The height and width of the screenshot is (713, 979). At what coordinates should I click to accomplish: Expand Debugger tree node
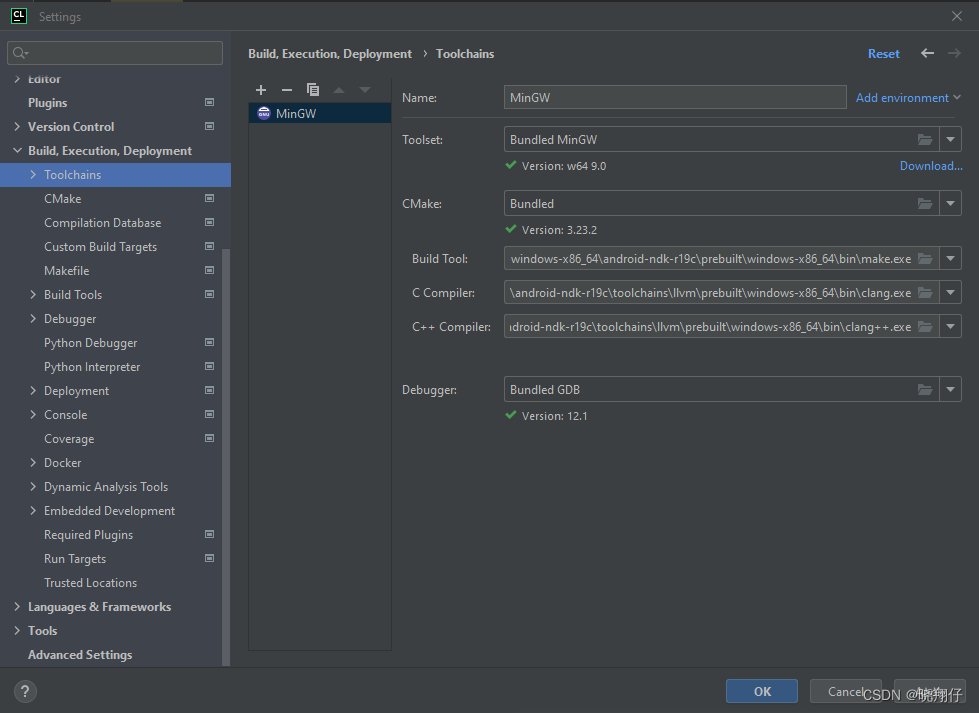pyautogui.click(x=33, y=318)
